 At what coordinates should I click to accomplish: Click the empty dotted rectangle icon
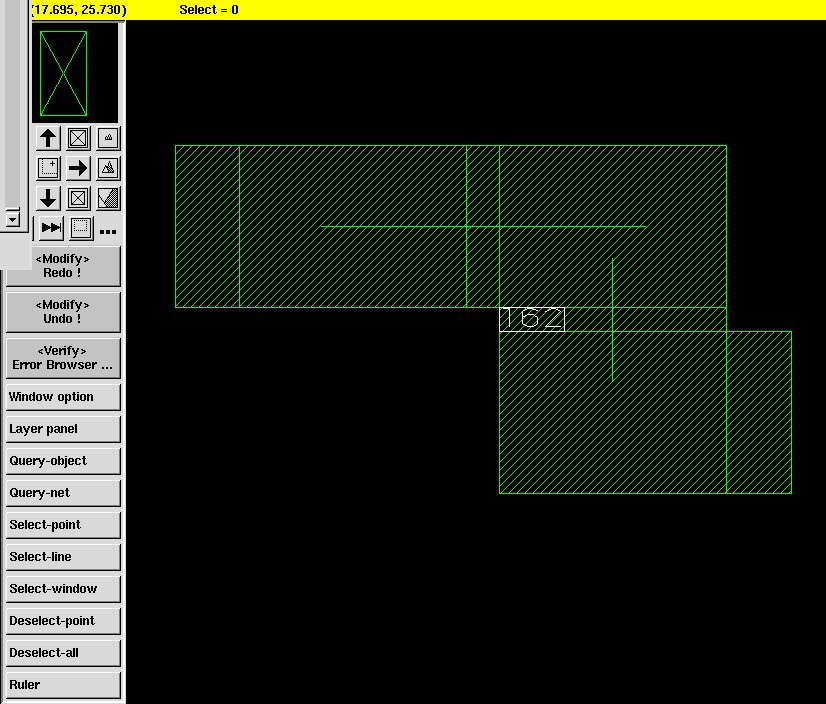[x=81, y=228]
